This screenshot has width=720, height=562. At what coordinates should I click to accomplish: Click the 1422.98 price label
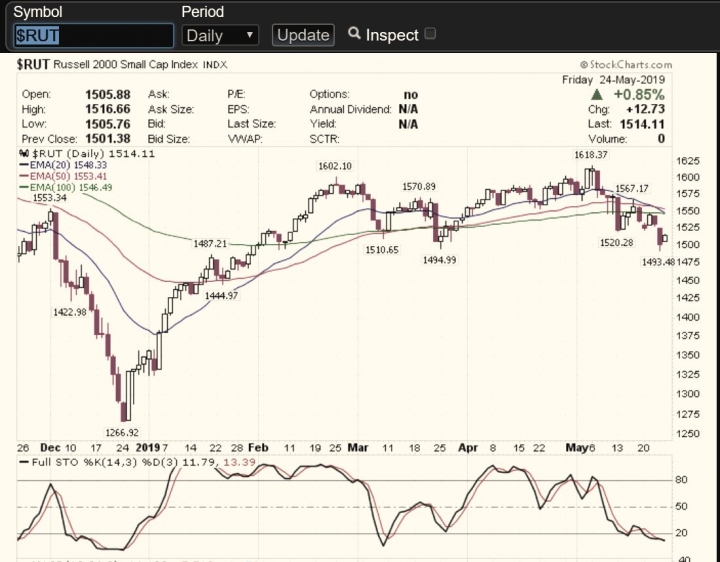[70, 312]
